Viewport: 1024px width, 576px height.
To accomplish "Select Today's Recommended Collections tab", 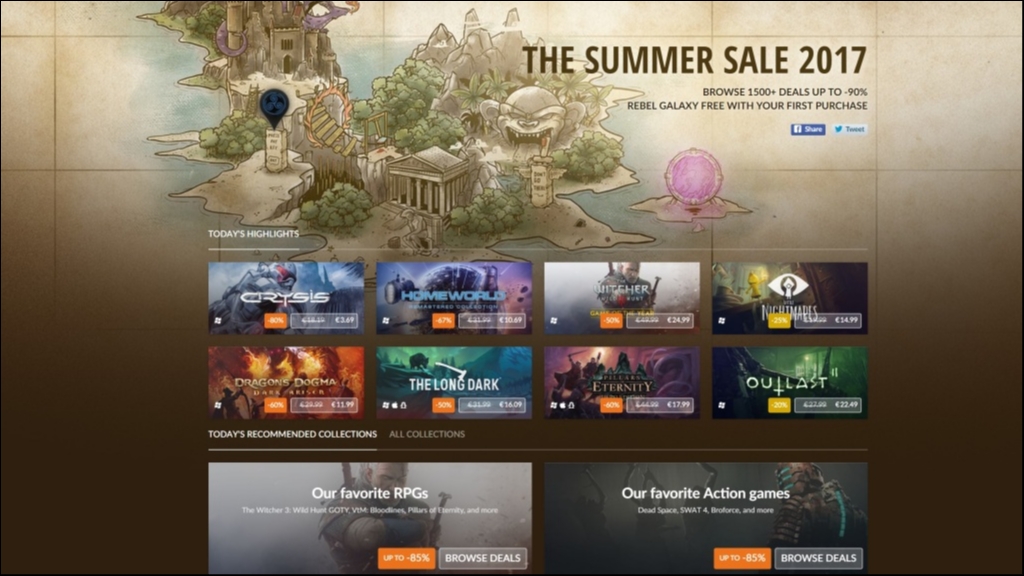I will [x=292, y=434].
